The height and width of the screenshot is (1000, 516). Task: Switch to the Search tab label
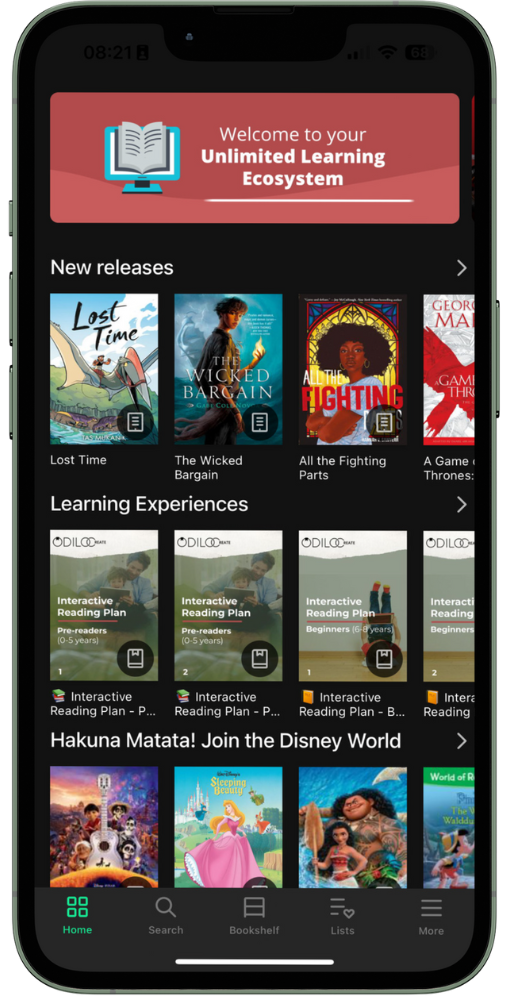coord(165,930)
